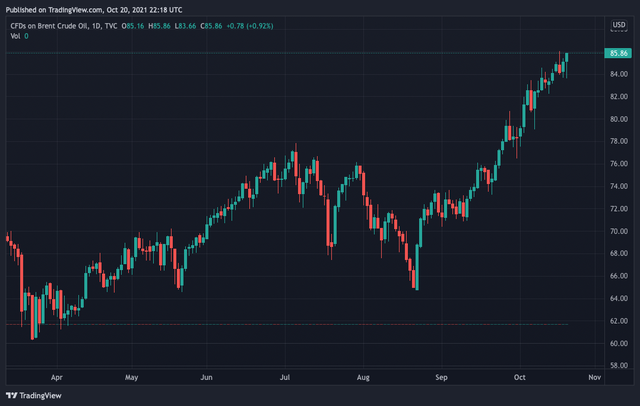Click the 84.00 price axis label
Image resolution: width=640 pixels, height=406 pixels.
(619, 74)
